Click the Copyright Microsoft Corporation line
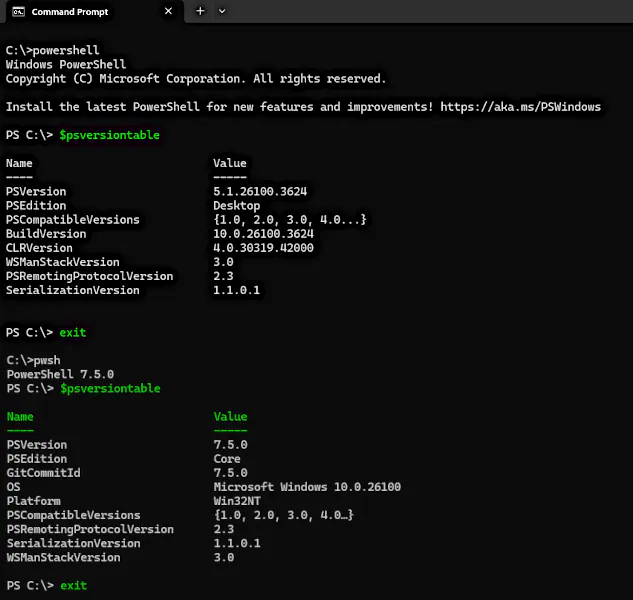The image size is (633, 600). click(x=196, y=79)
